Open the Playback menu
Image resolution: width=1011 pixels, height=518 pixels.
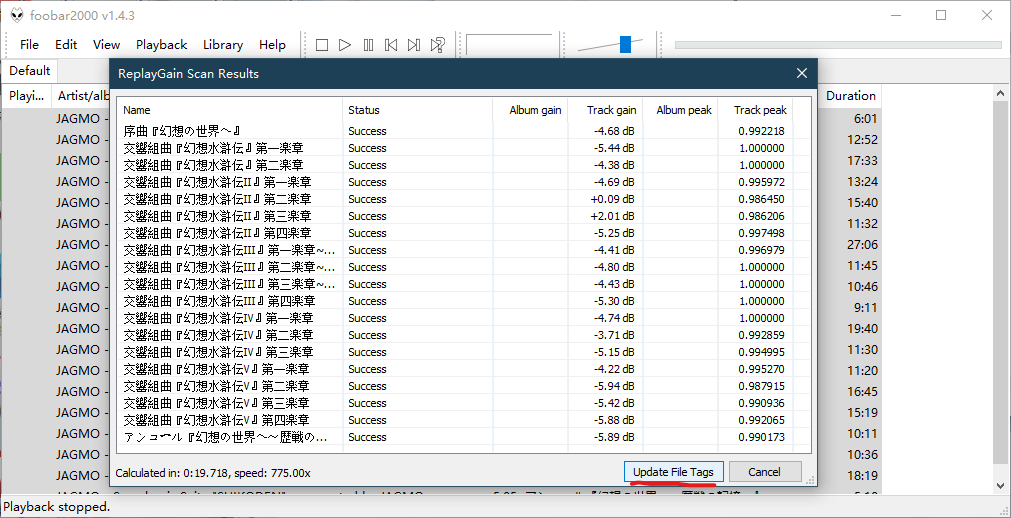(161, 45)
